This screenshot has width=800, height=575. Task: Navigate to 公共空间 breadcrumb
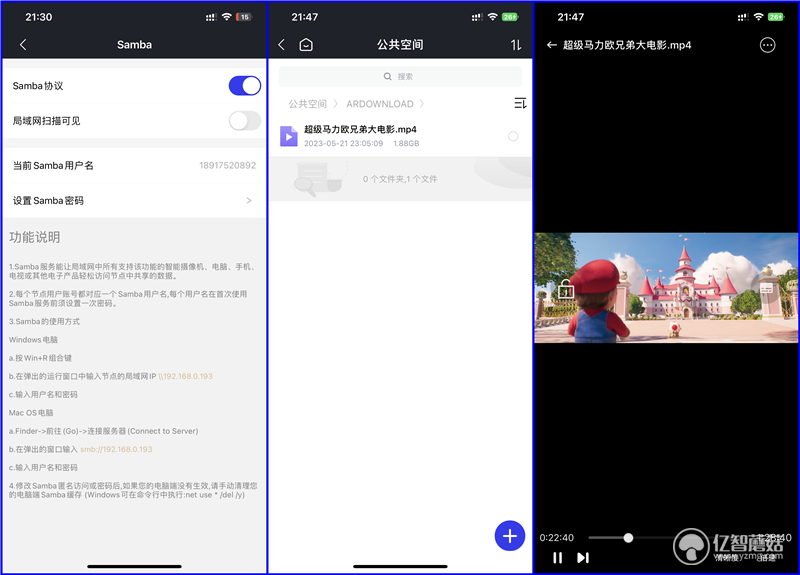click(308, 104)
